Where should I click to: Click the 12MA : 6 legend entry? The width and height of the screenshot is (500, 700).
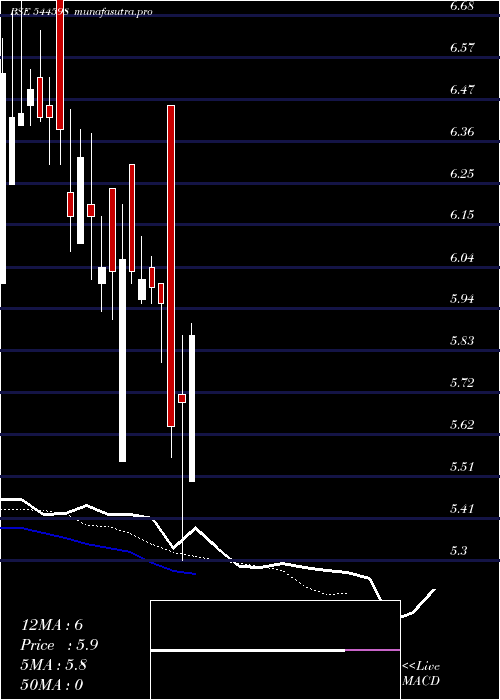tap(52, 625)
